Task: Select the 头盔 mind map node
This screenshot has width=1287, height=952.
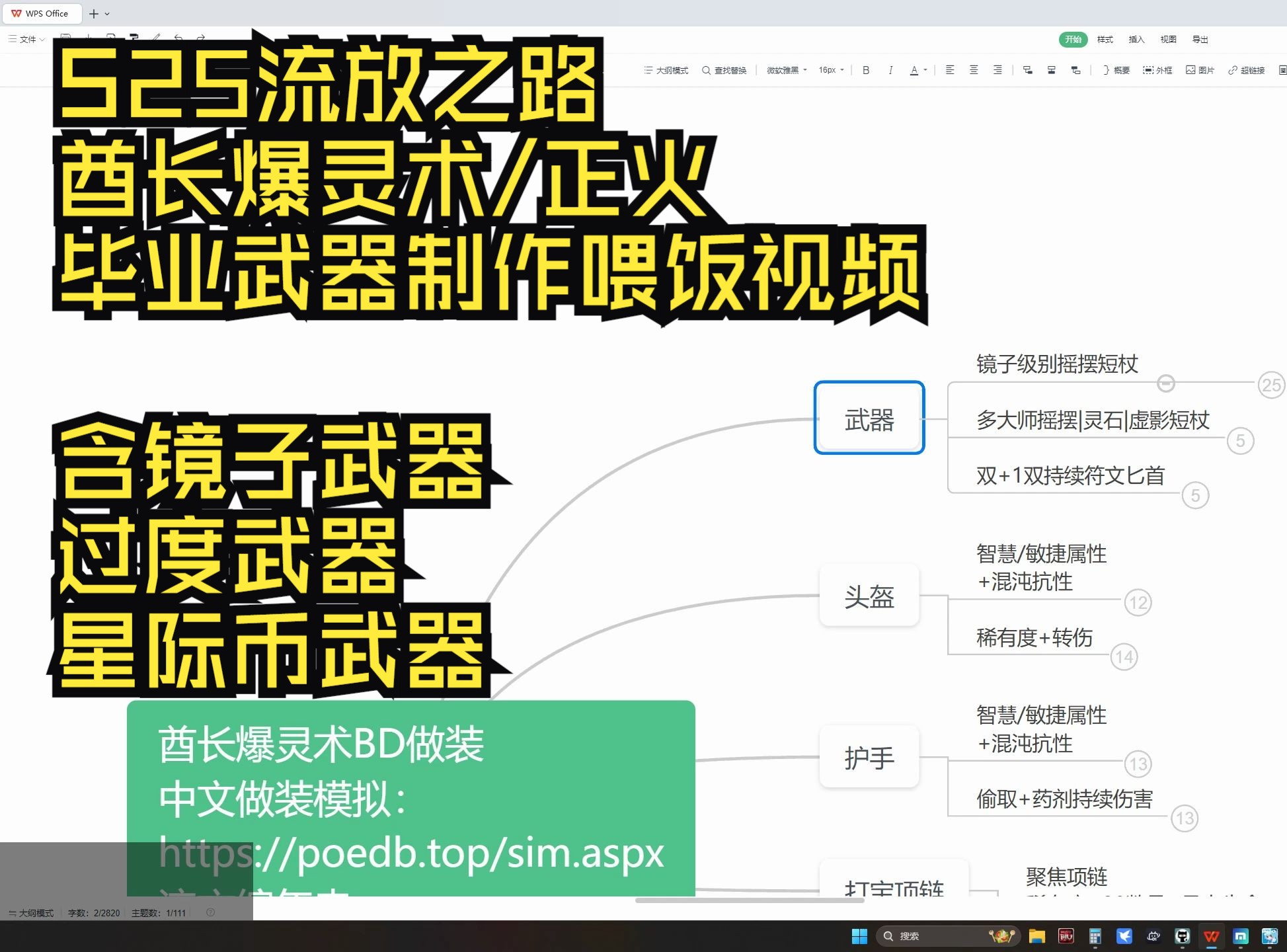Action: 869,595
